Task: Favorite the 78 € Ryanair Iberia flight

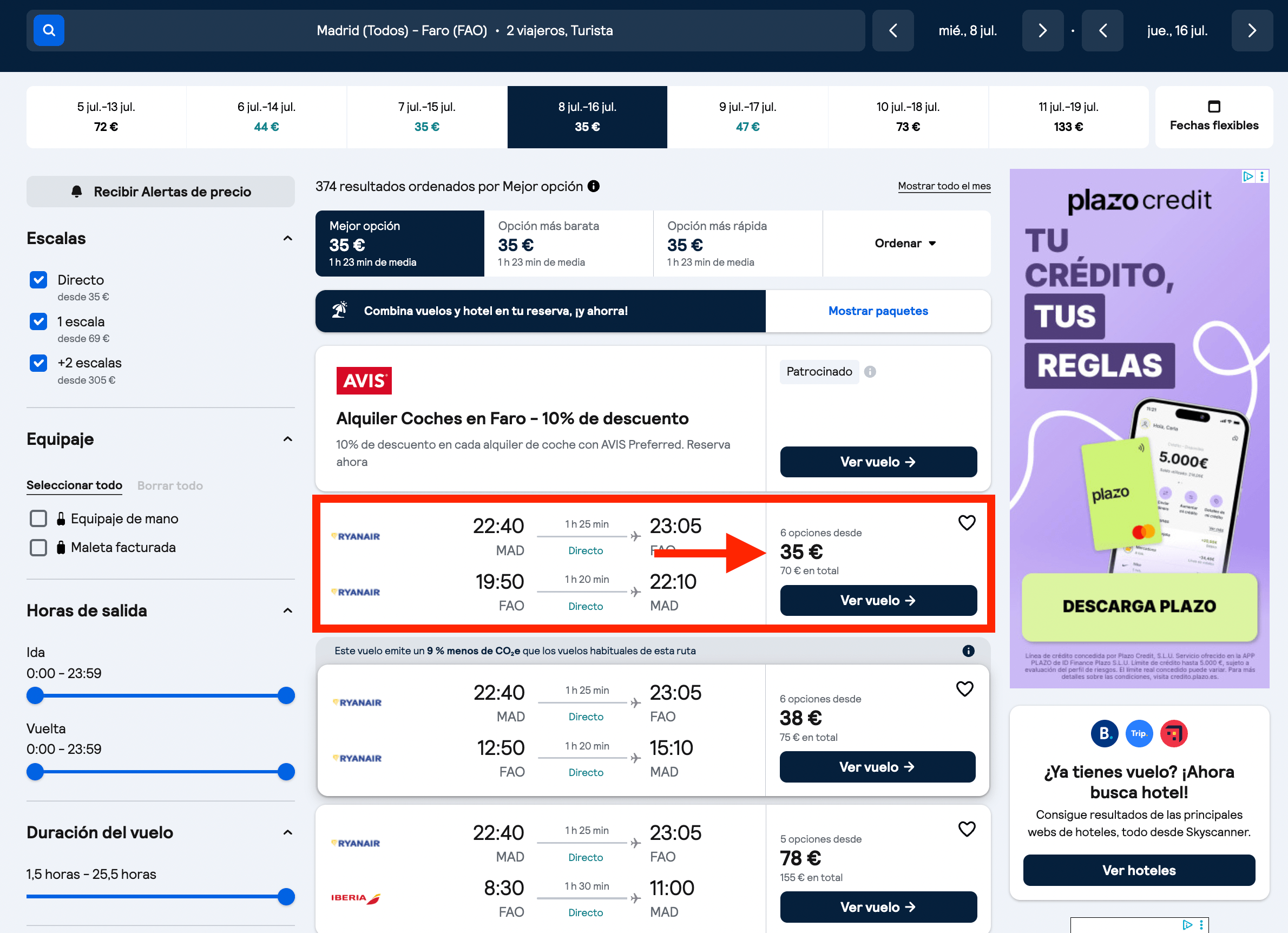Action: 967,829
